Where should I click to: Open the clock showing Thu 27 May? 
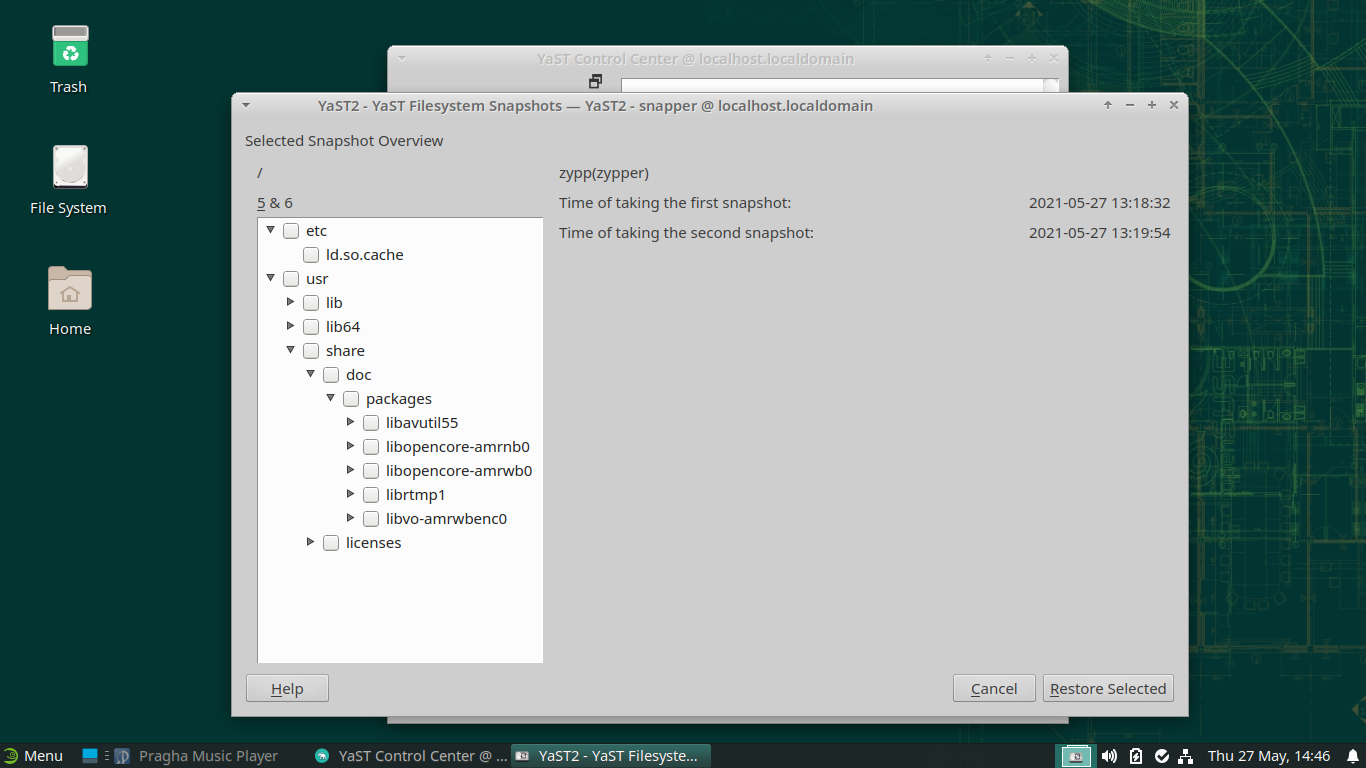click(1269, 756)
